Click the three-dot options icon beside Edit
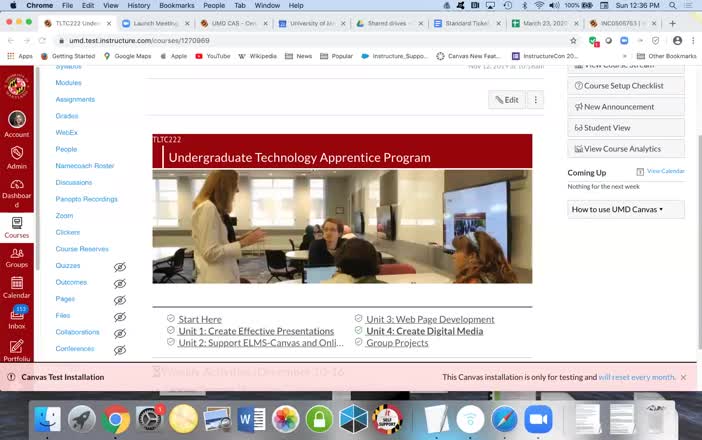 click(x=536, y=100)
